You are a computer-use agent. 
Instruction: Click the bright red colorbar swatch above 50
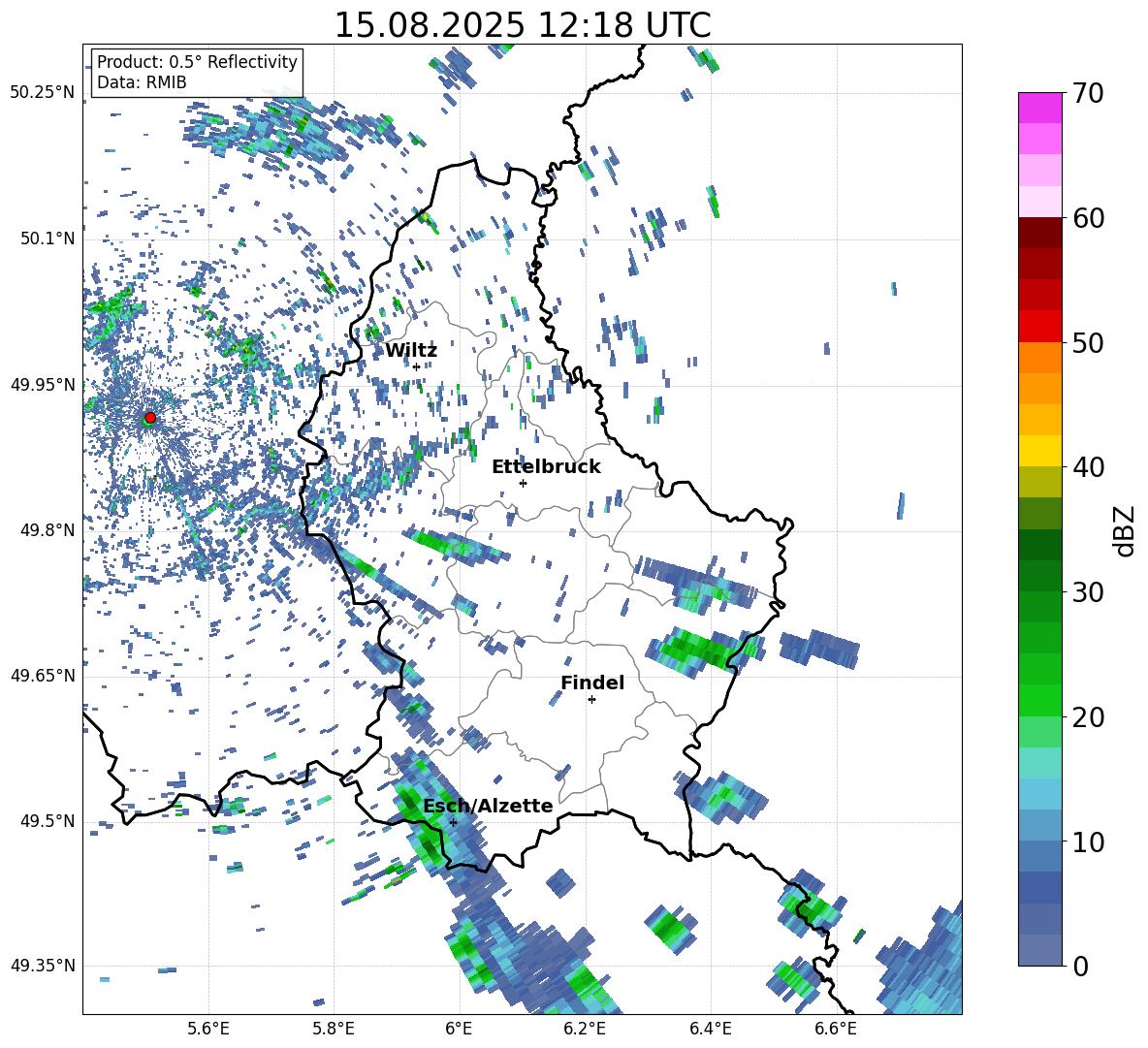[x=1039, y=327]
